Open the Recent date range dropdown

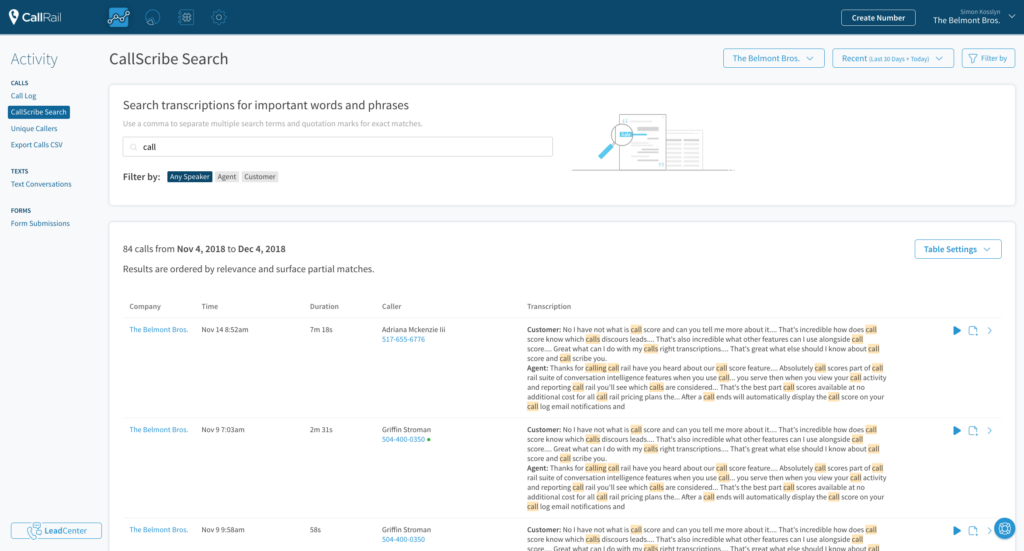tap(893, 58)
